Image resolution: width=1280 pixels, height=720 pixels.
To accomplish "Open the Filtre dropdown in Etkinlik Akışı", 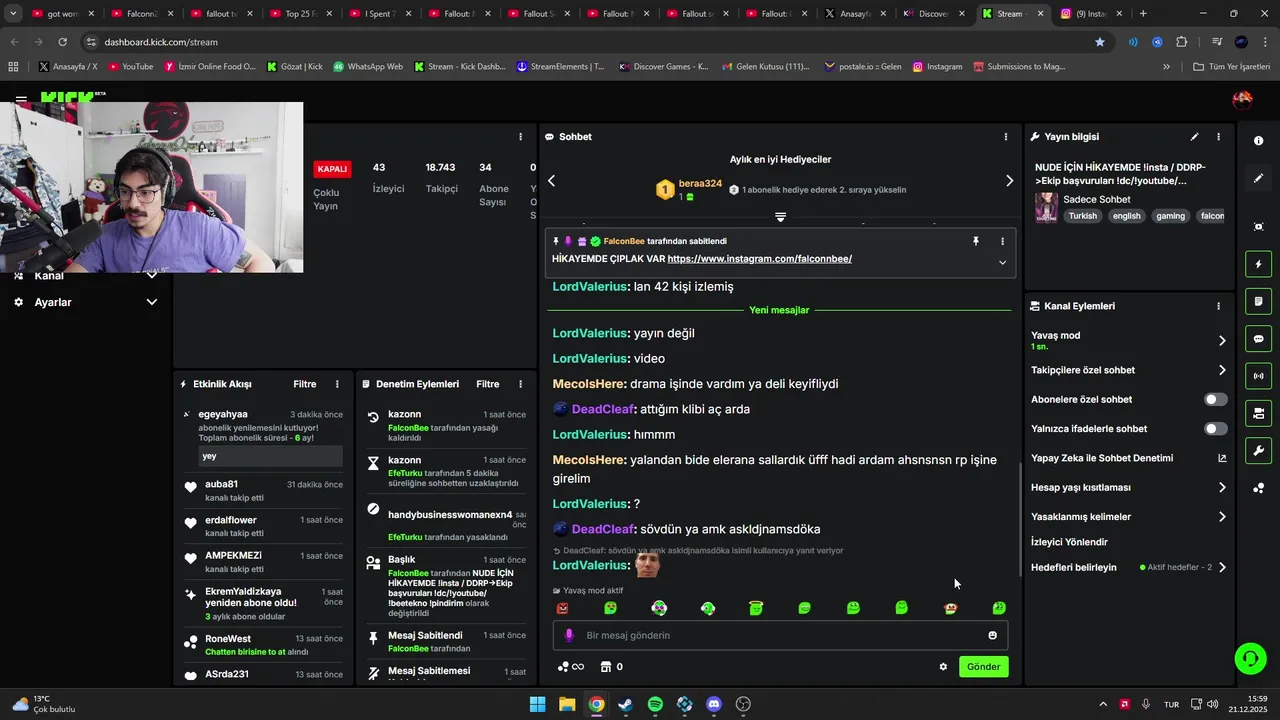I will click(305, 384).
